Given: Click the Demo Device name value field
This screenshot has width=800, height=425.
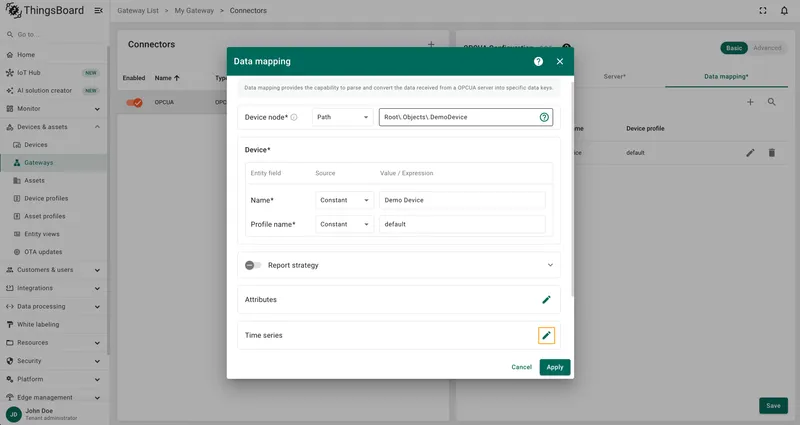Looking at the screenshot, I should pos(462,200).
